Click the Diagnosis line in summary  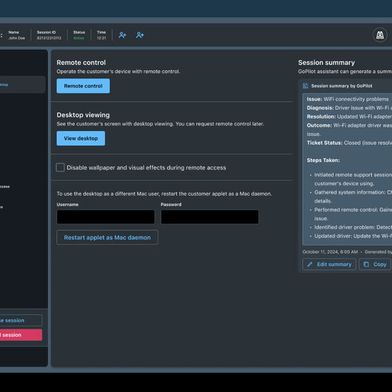(349, 108)
